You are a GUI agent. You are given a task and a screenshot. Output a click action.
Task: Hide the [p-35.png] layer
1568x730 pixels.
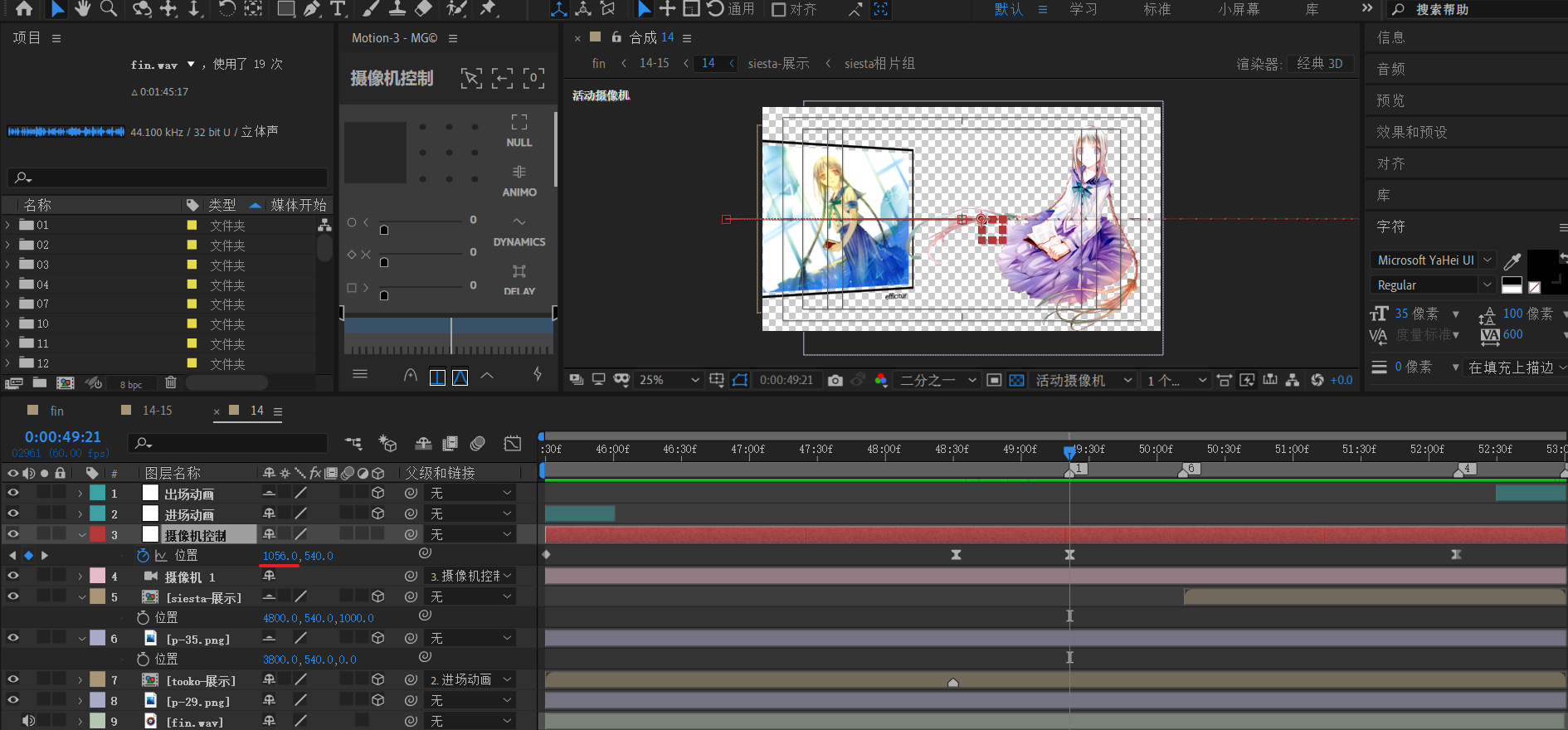pos(13,638)
